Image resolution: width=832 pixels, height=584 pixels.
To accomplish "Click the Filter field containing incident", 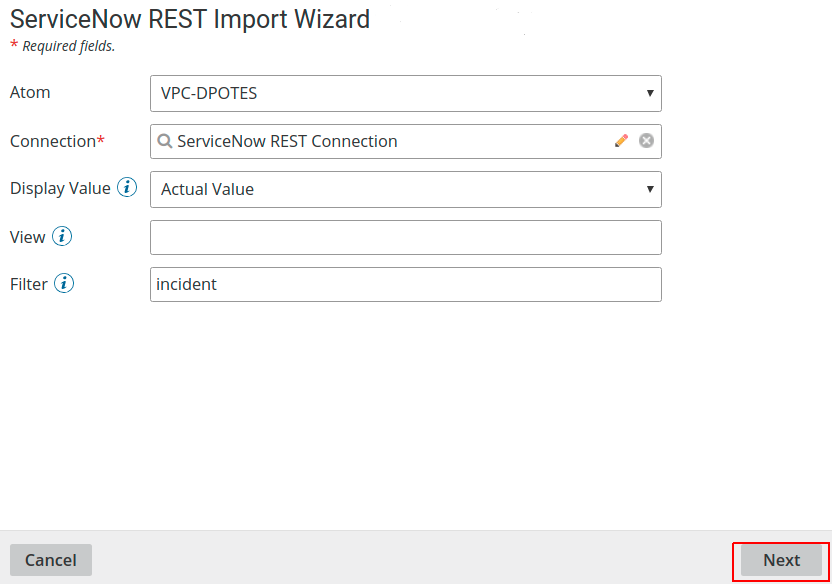I will 406,284.
